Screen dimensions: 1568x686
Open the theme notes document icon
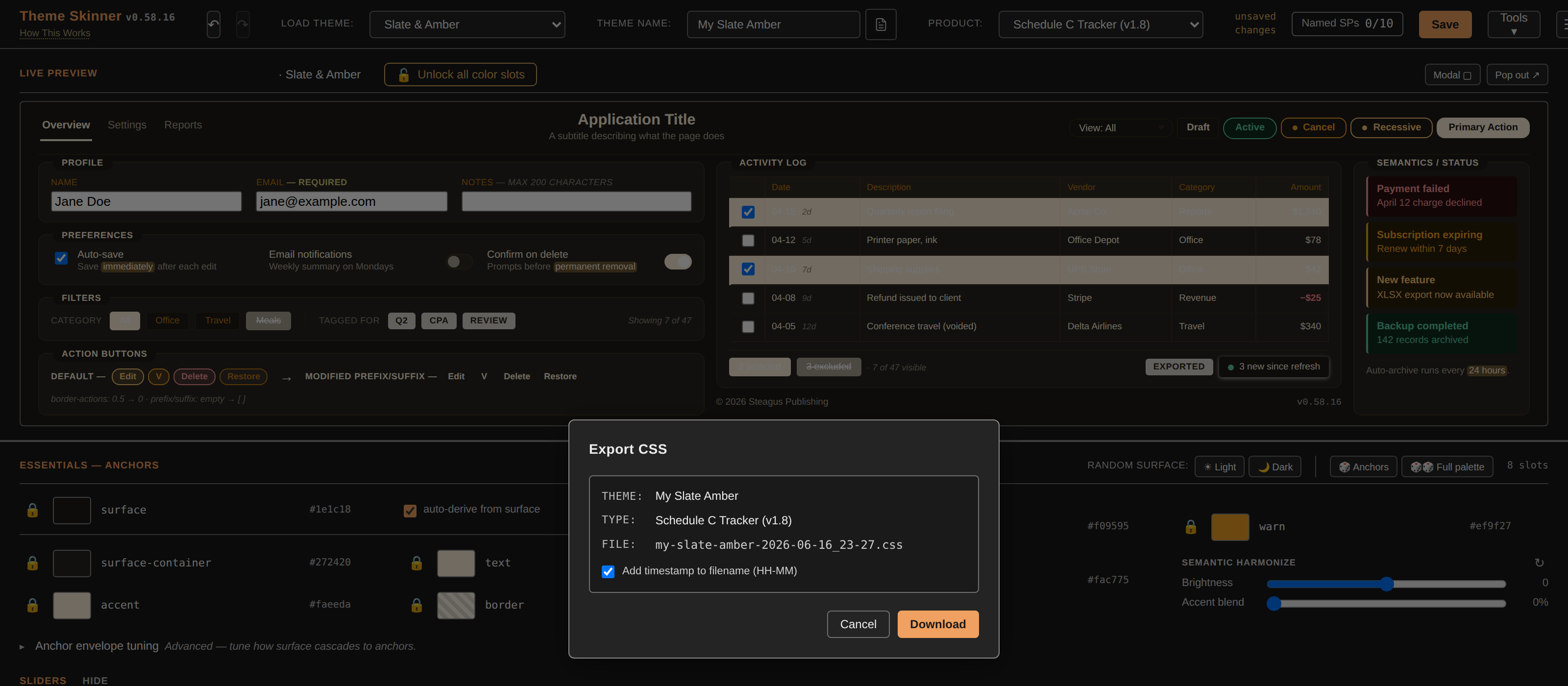[880, 24]
